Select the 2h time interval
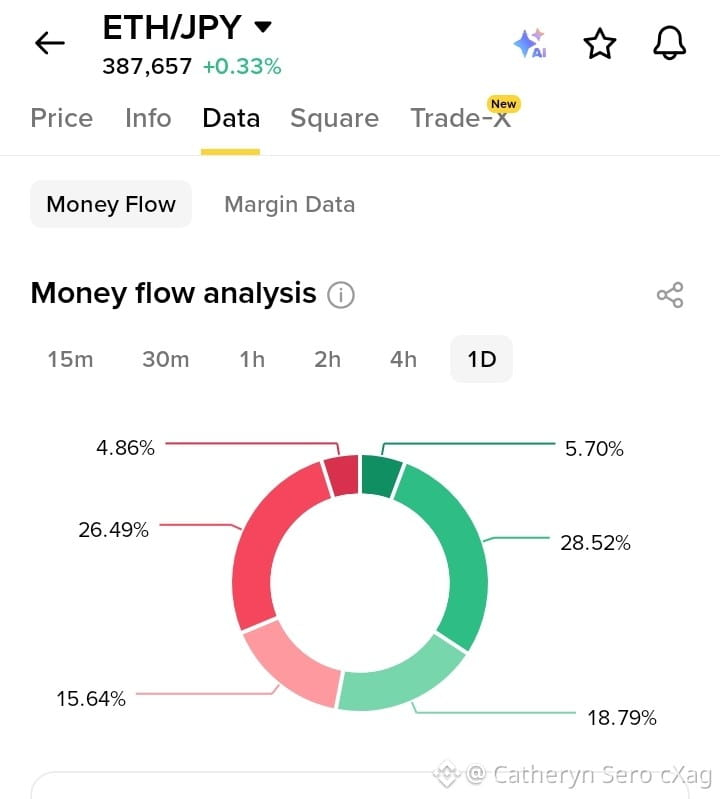Screen dimensions: 720x799 point(327,359)
